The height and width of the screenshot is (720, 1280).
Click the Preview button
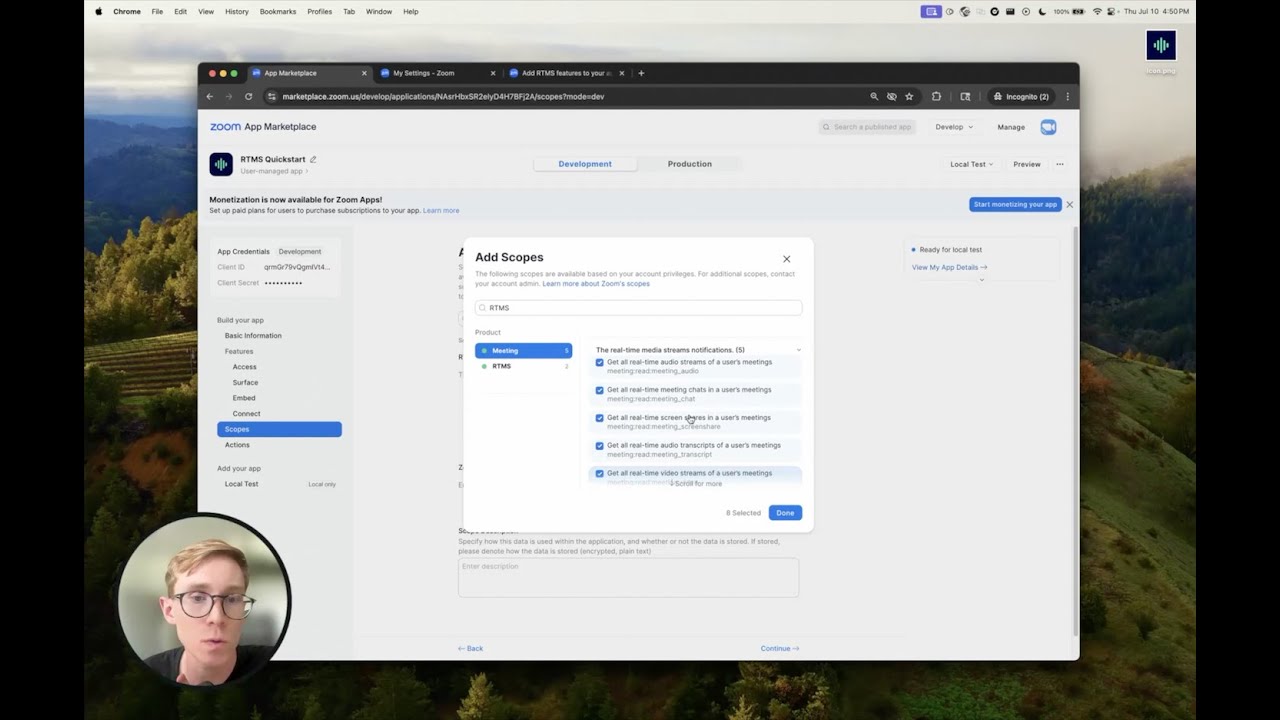coord(1027,164)
